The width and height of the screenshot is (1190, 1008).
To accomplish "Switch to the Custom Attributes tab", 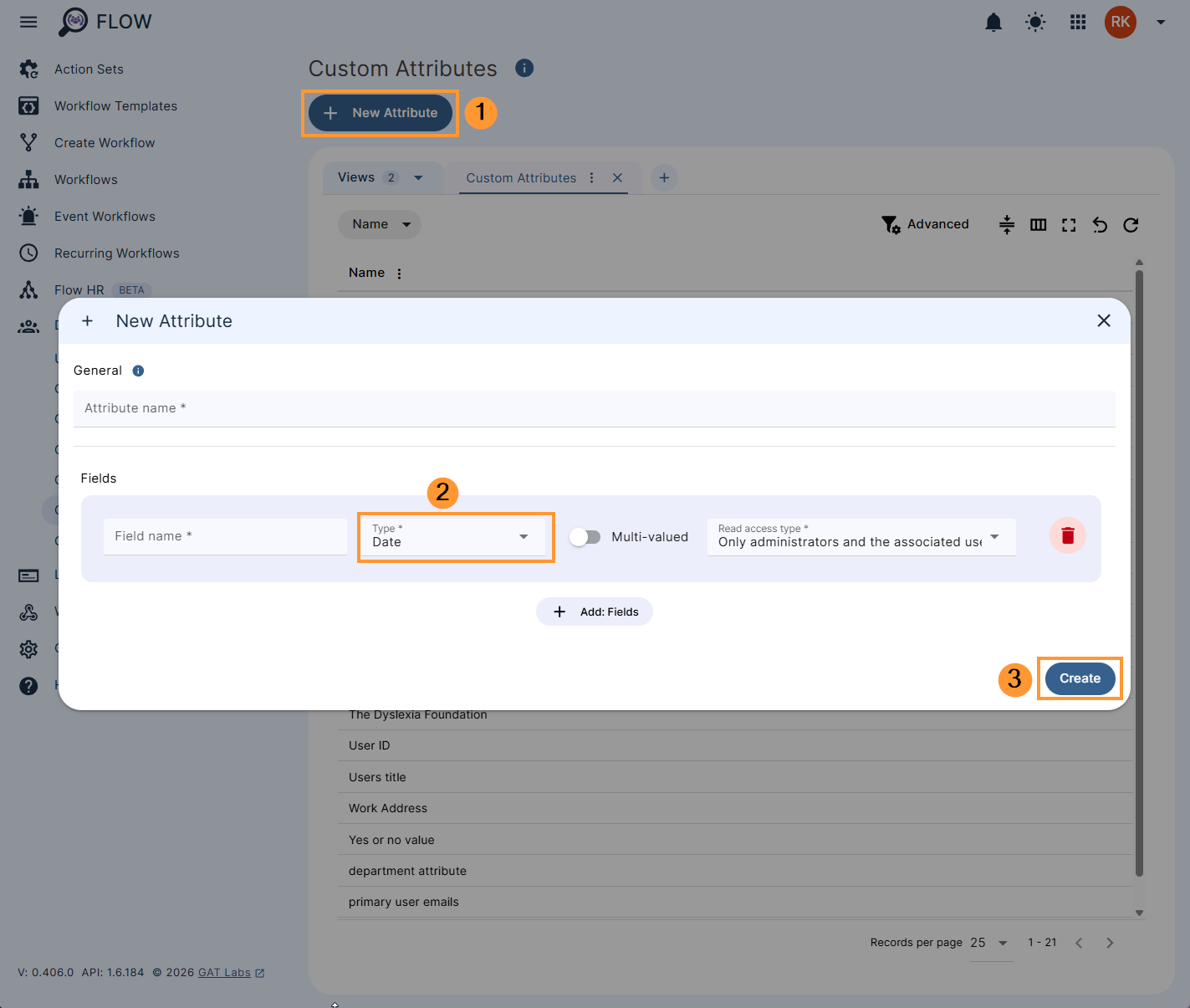I will (x=520, y=177).
